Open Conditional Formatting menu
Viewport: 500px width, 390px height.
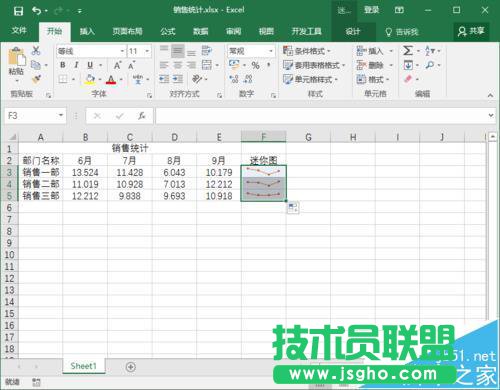click(307, 51)
